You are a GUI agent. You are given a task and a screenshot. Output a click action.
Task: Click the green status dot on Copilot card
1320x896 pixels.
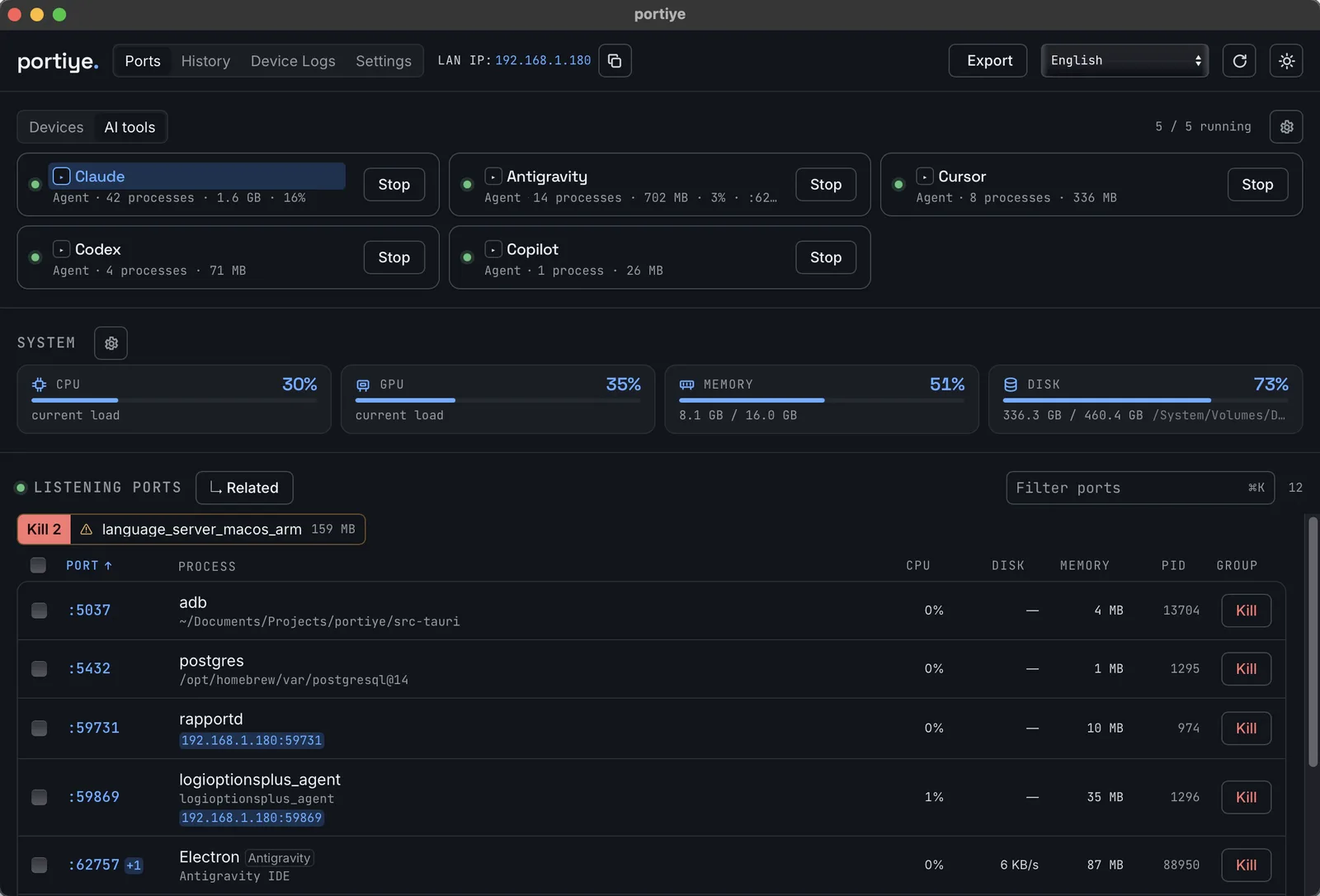pos(467,257)
